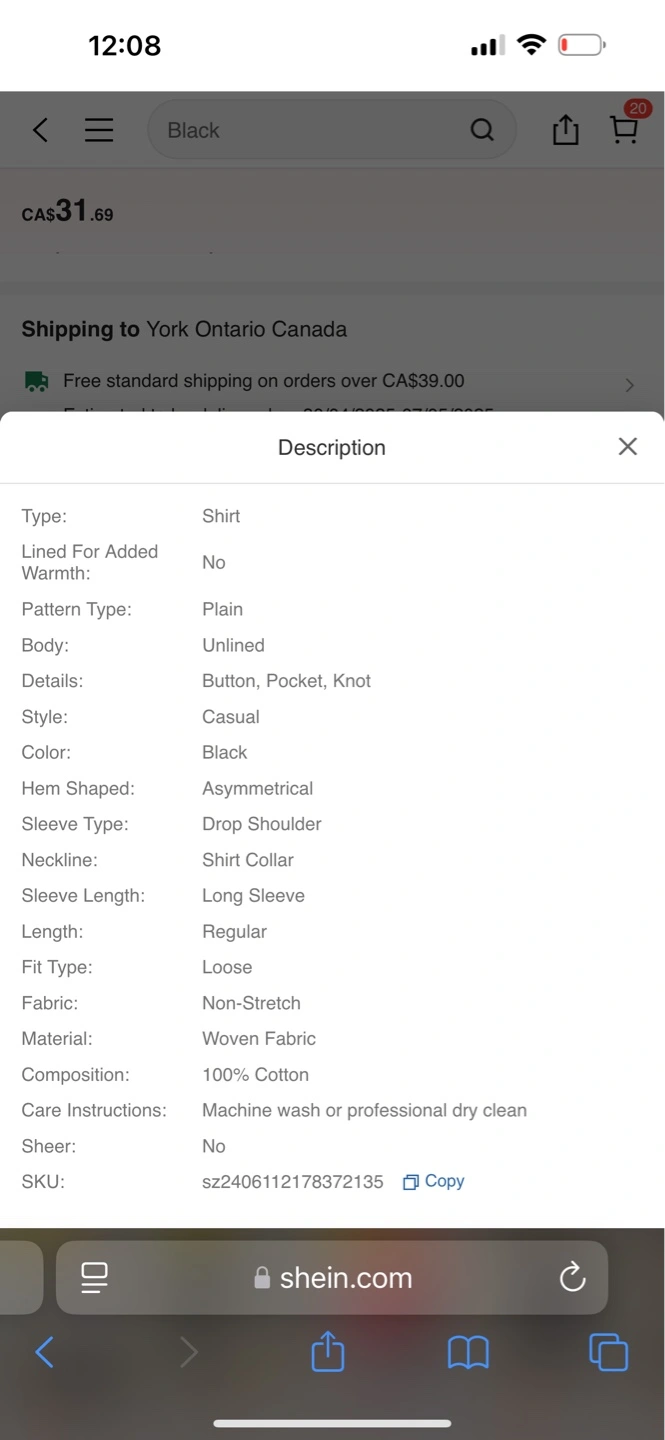Go back using Safari's bottom toolbar arrow
Screen dimensions: 665x1440
[x=45, y=1353]
